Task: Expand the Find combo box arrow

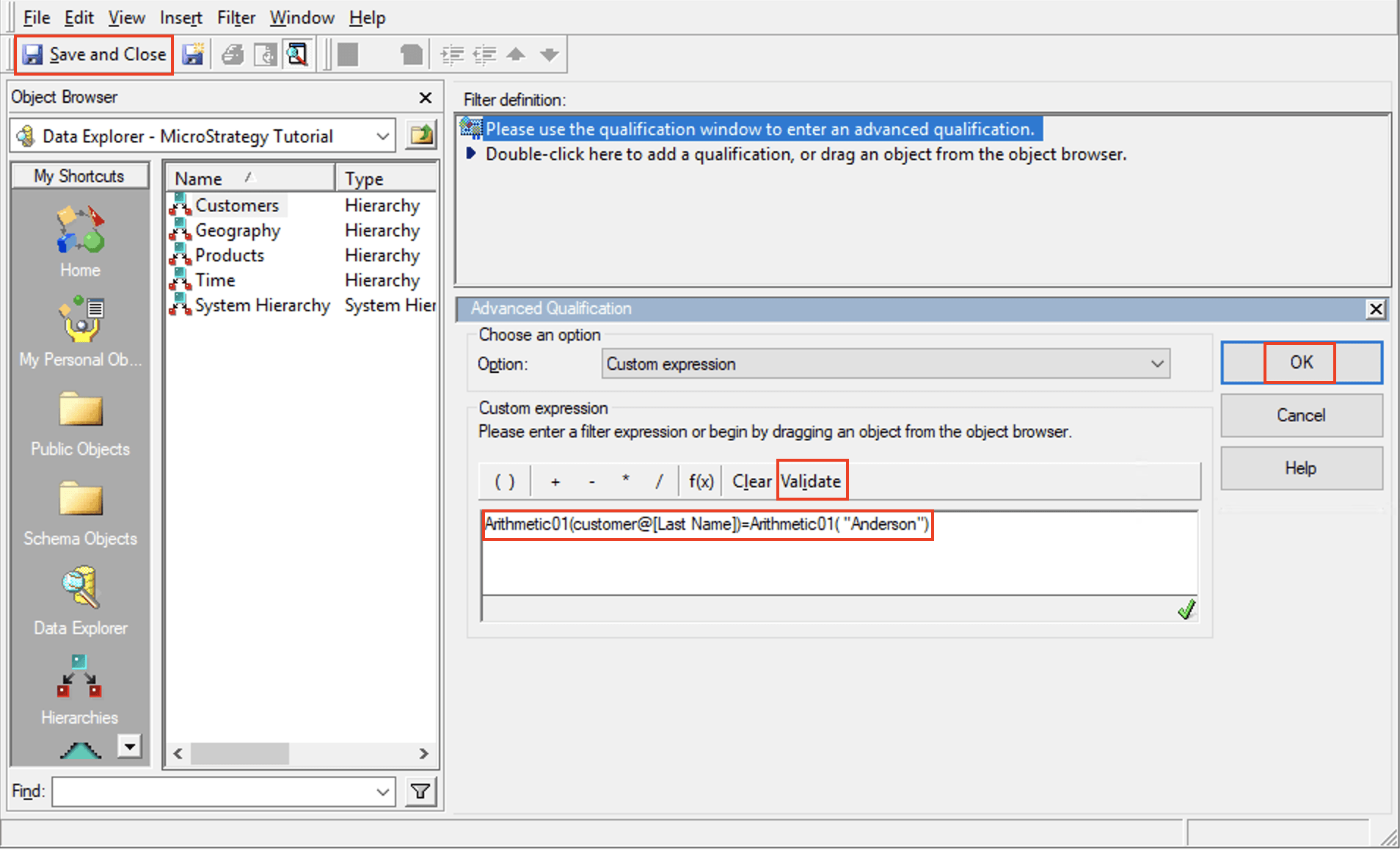Action: pos(382,792)
